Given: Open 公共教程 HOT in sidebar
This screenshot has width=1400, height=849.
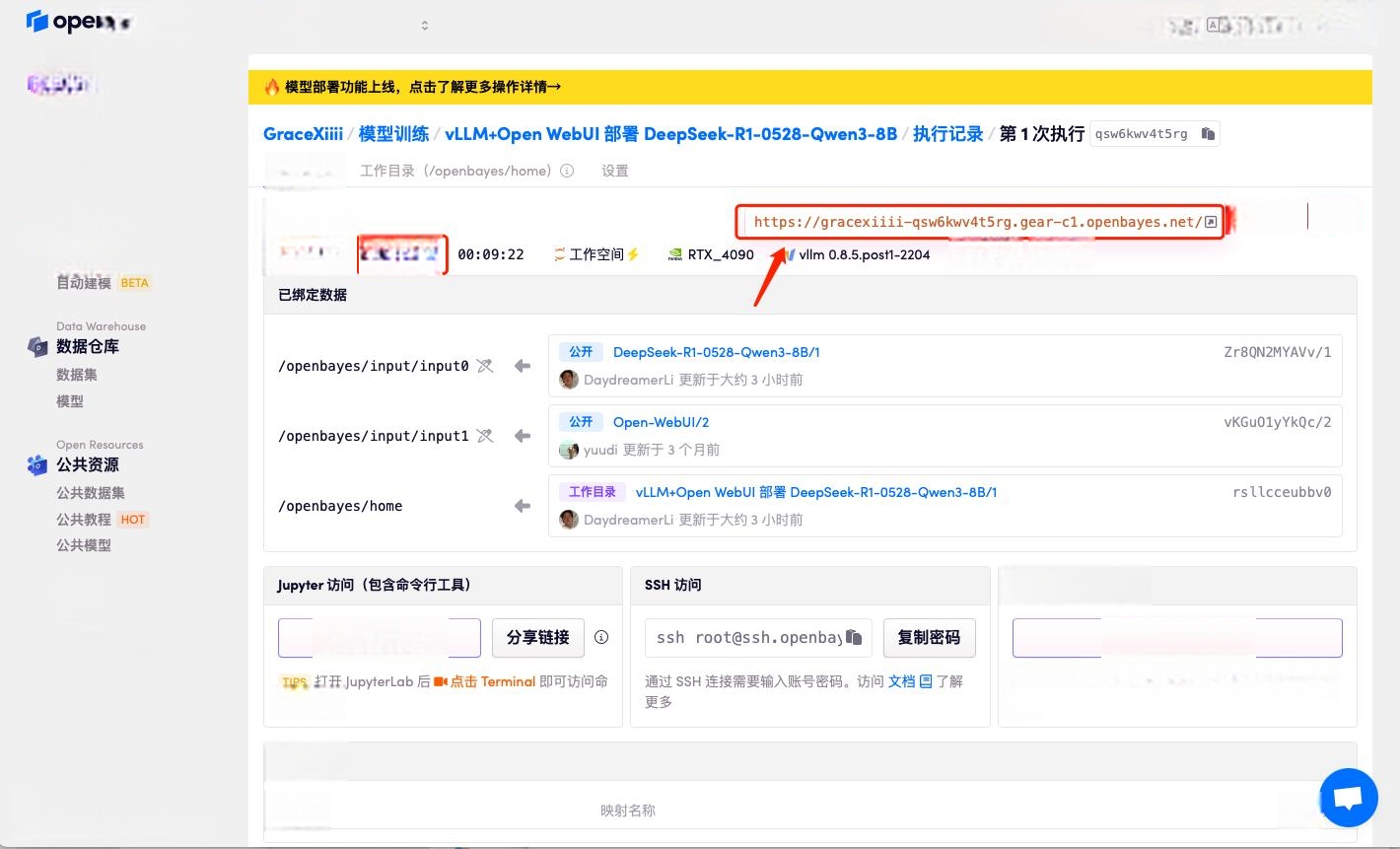Looking at the screenshot, I should click(103, 520).
